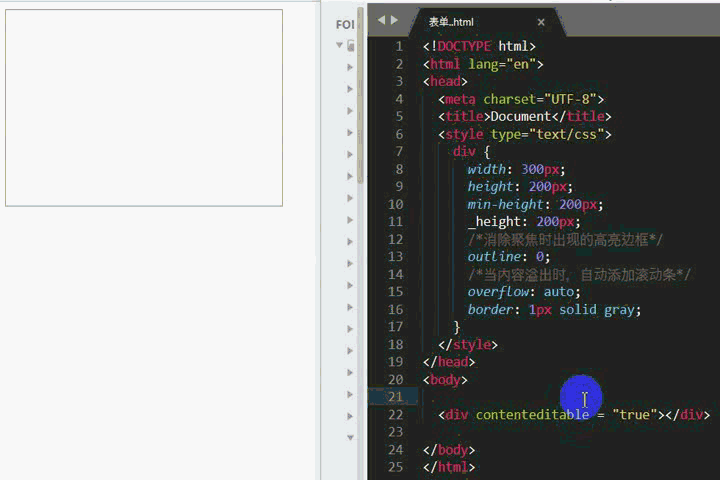Click the border property name
Screen dimensions: 720x480
[x=490, y=310]
